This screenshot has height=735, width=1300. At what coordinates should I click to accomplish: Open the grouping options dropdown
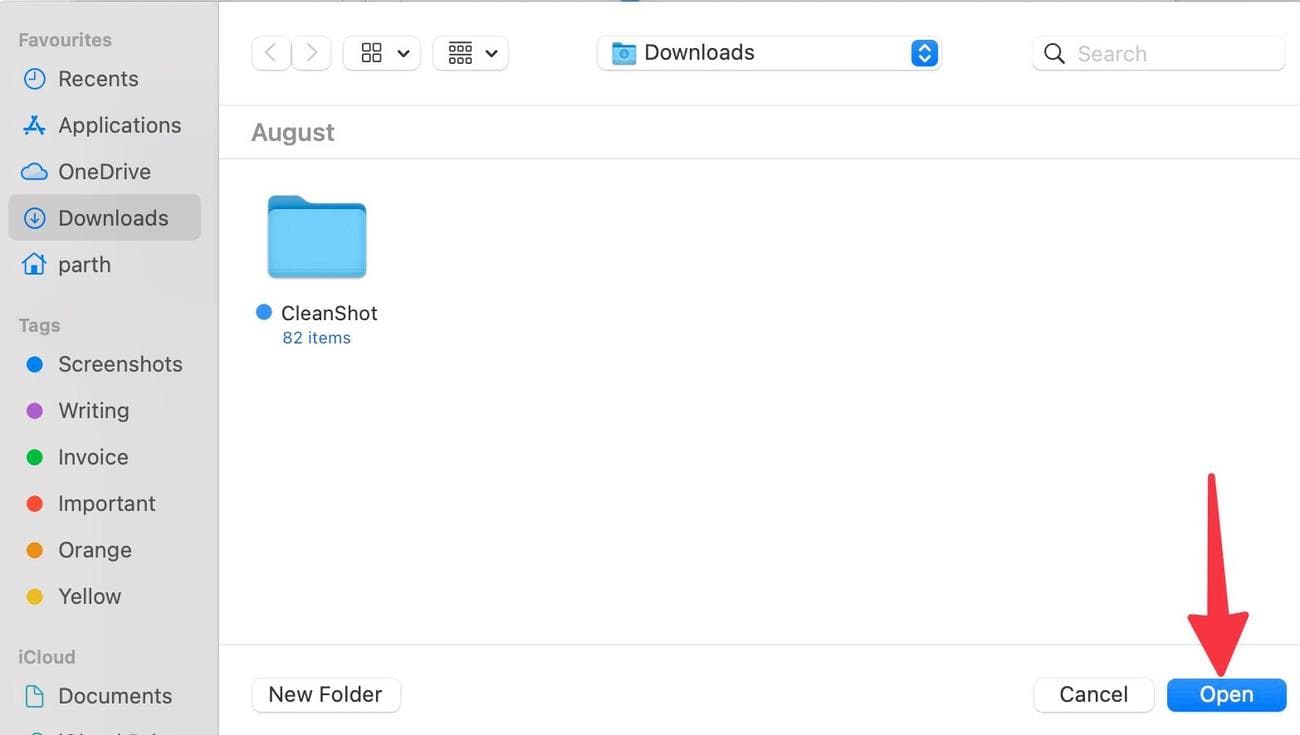(470, 52)
